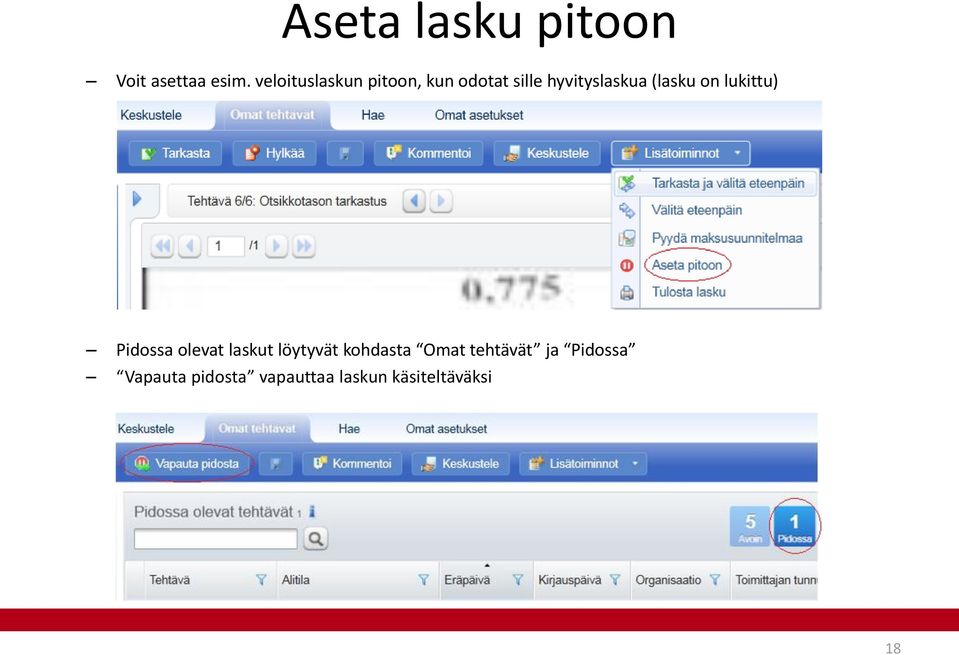Viewport: 959px width, 655px height.
Task: Click the flag button next to Hylkää
Action: coord(344,153)
